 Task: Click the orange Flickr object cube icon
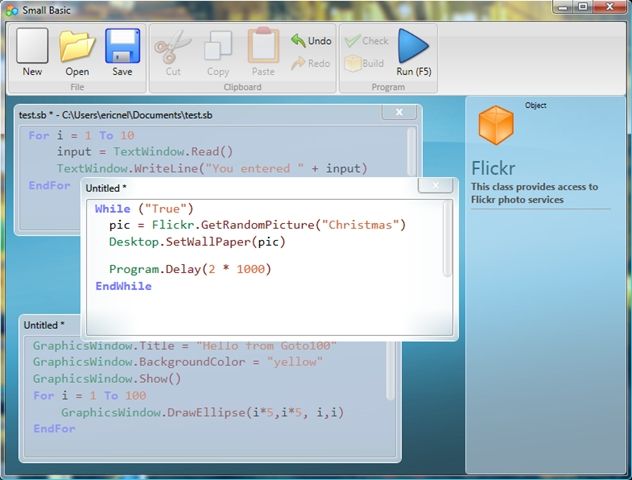496,125
